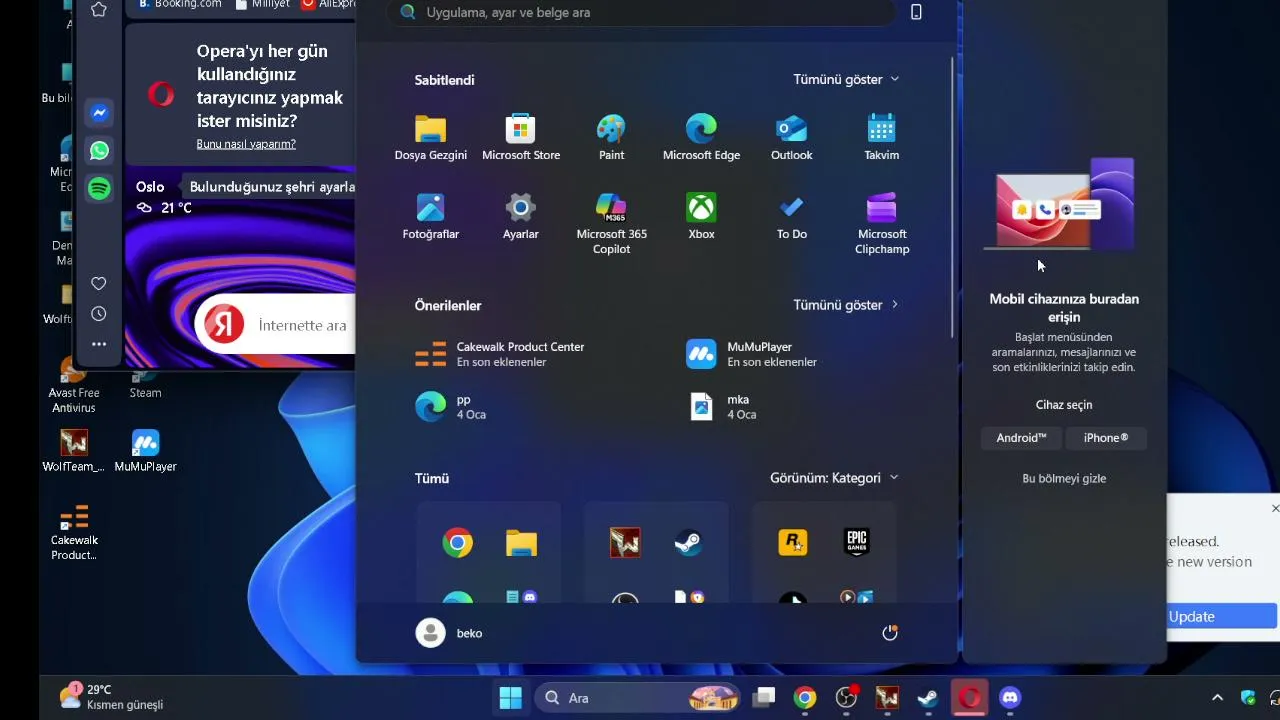Launch Microsoft Clipchamp
The image size is (1280, 720).
[x=881, y=224]
